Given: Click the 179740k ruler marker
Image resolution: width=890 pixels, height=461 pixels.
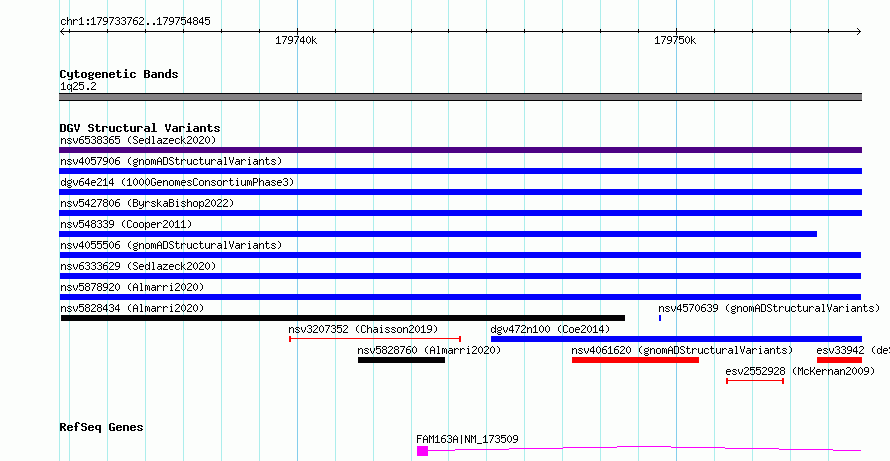Looking at the screenshot, I should tap(296, 40).
